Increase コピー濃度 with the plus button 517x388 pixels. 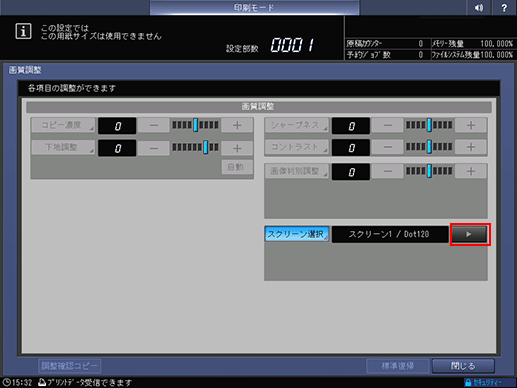(237, 125)
